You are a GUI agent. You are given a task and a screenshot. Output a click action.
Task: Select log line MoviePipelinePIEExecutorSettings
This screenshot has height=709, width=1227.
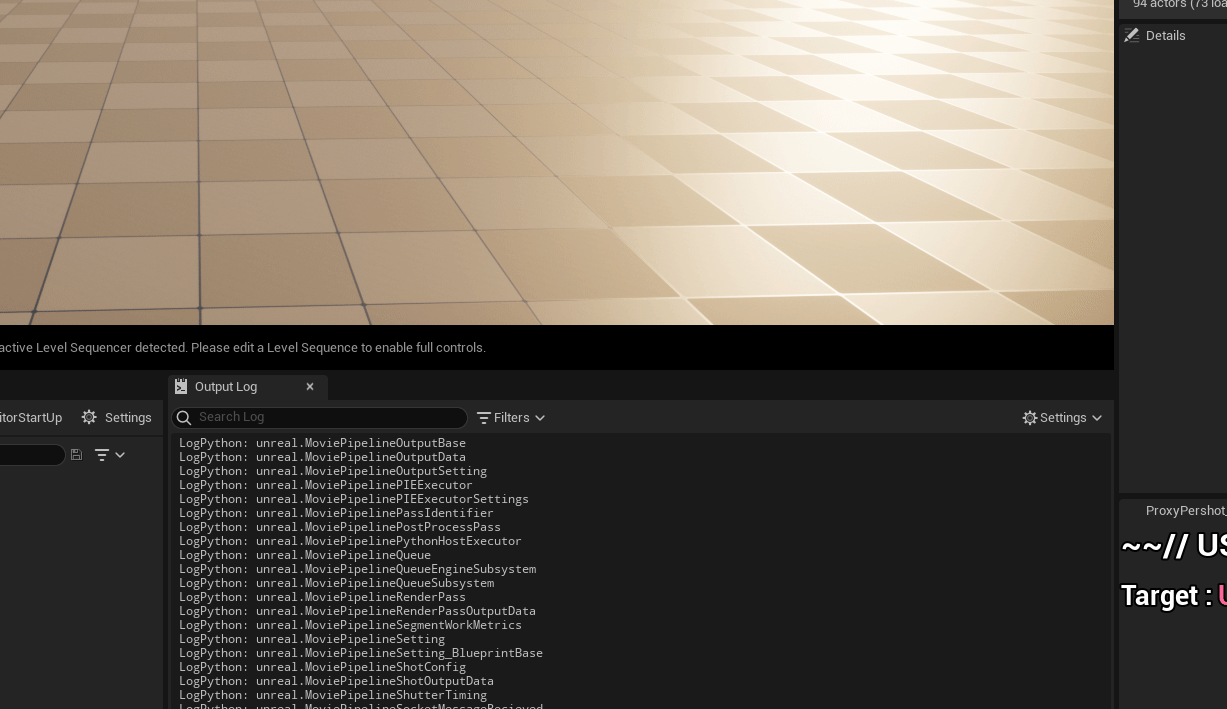pos(354,499)
